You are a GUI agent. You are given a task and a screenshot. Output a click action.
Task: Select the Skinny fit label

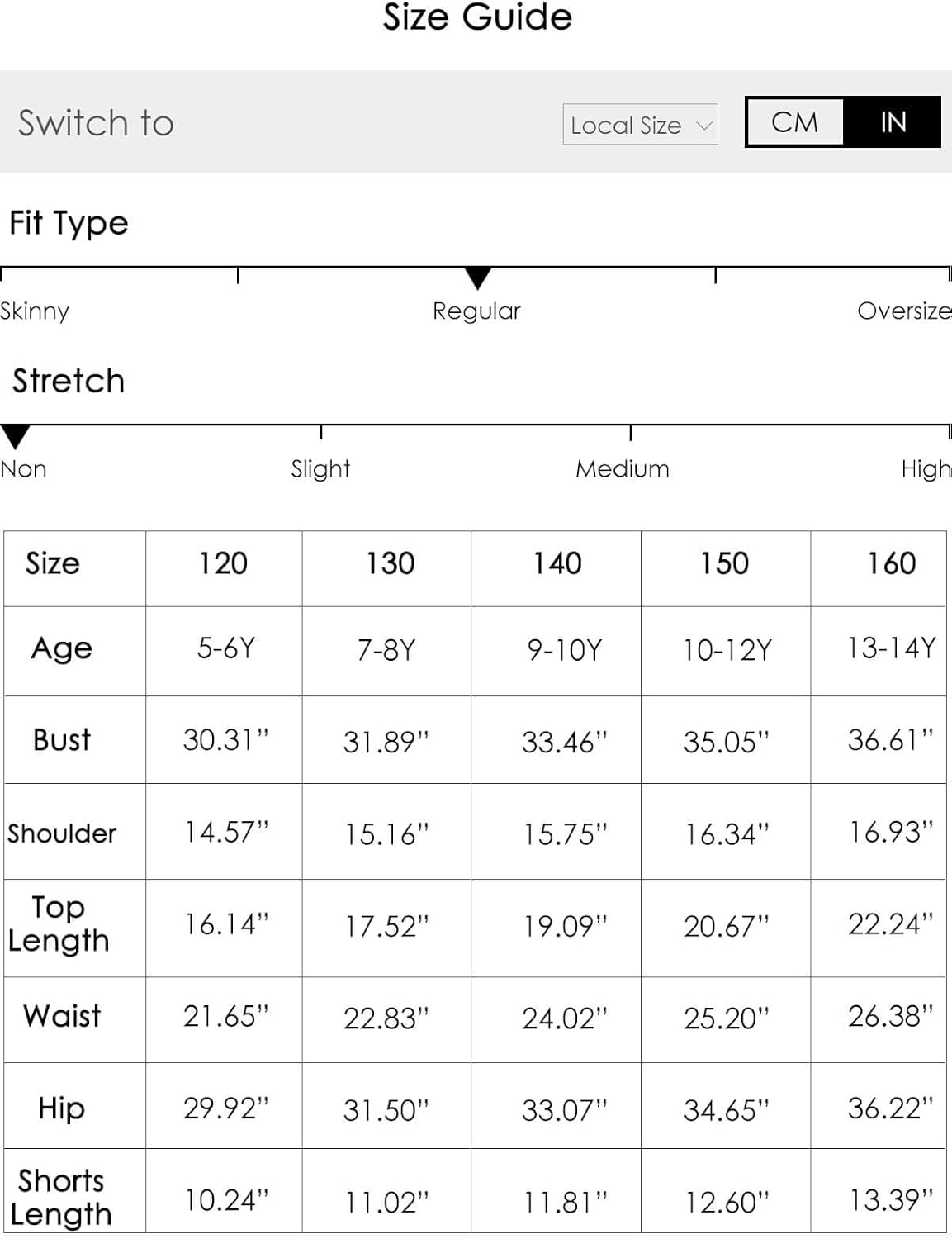[35, 311]
